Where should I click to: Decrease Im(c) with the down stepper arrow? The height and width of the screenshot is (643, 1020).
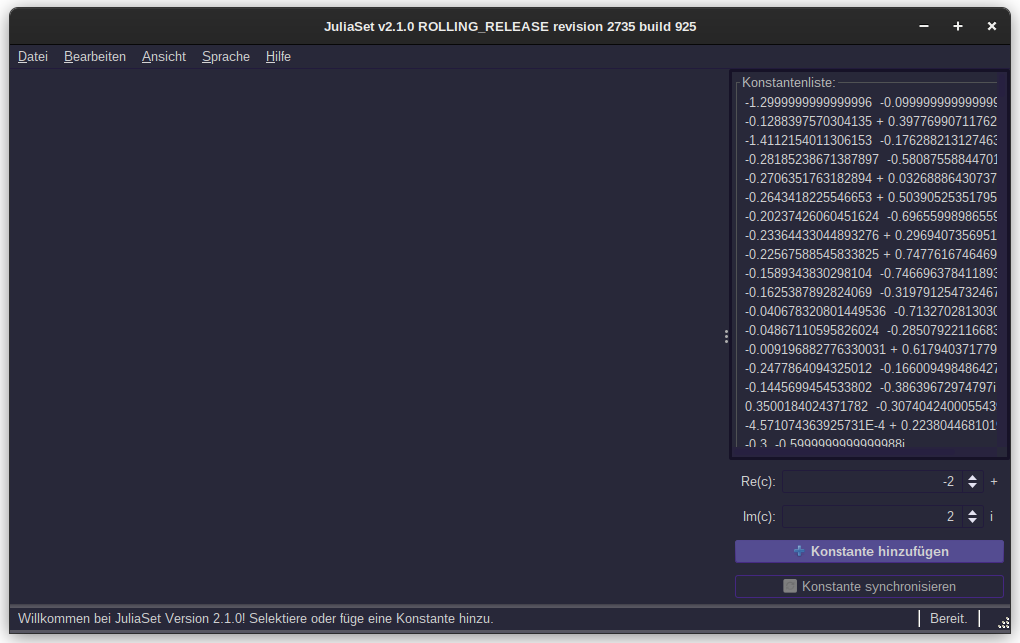[971, 521]
